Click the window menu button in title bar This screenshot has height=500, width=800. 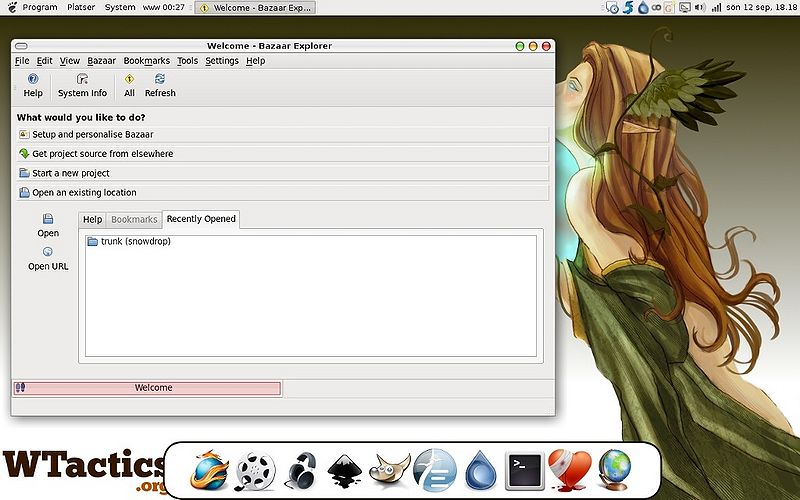pos(21,46)
